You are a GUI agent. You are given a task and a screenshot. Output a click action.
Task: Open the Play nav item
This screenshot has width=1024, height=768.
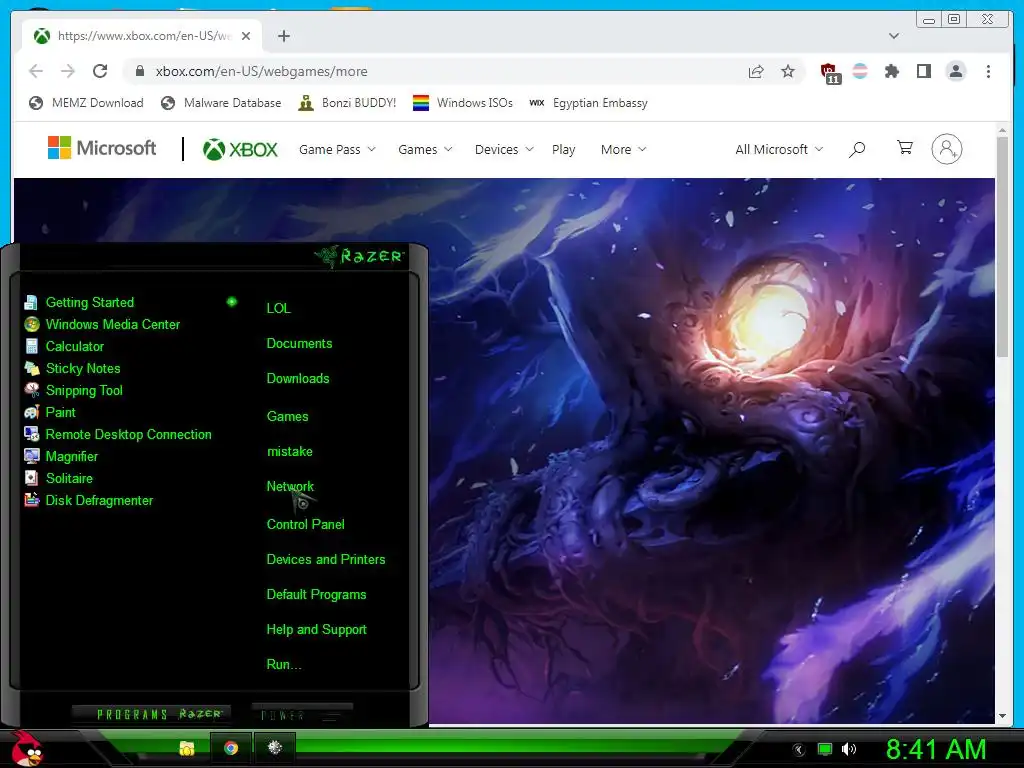tap(564, 150)
